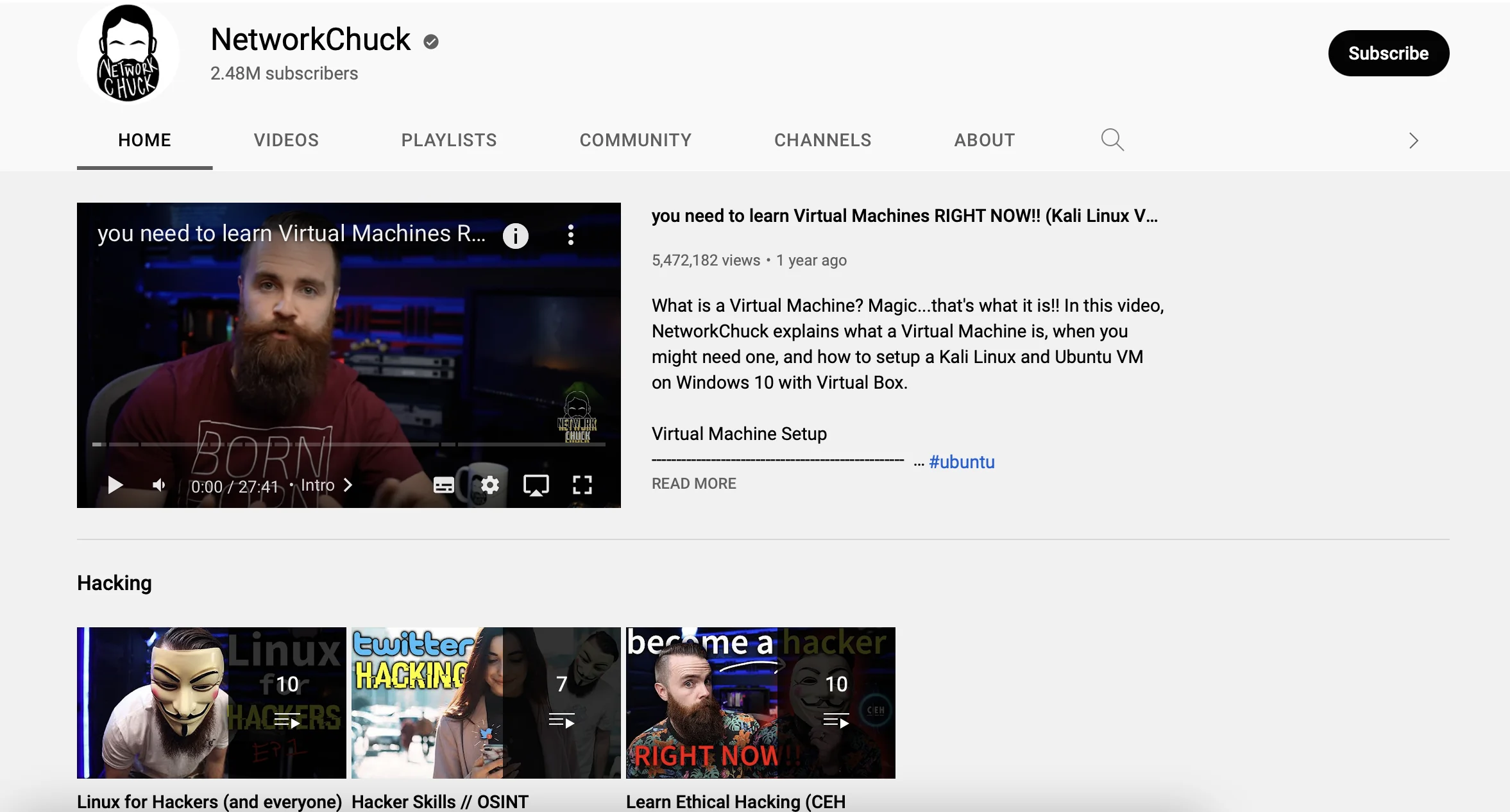Enter fullscreen mode on the player

(582, 485)
